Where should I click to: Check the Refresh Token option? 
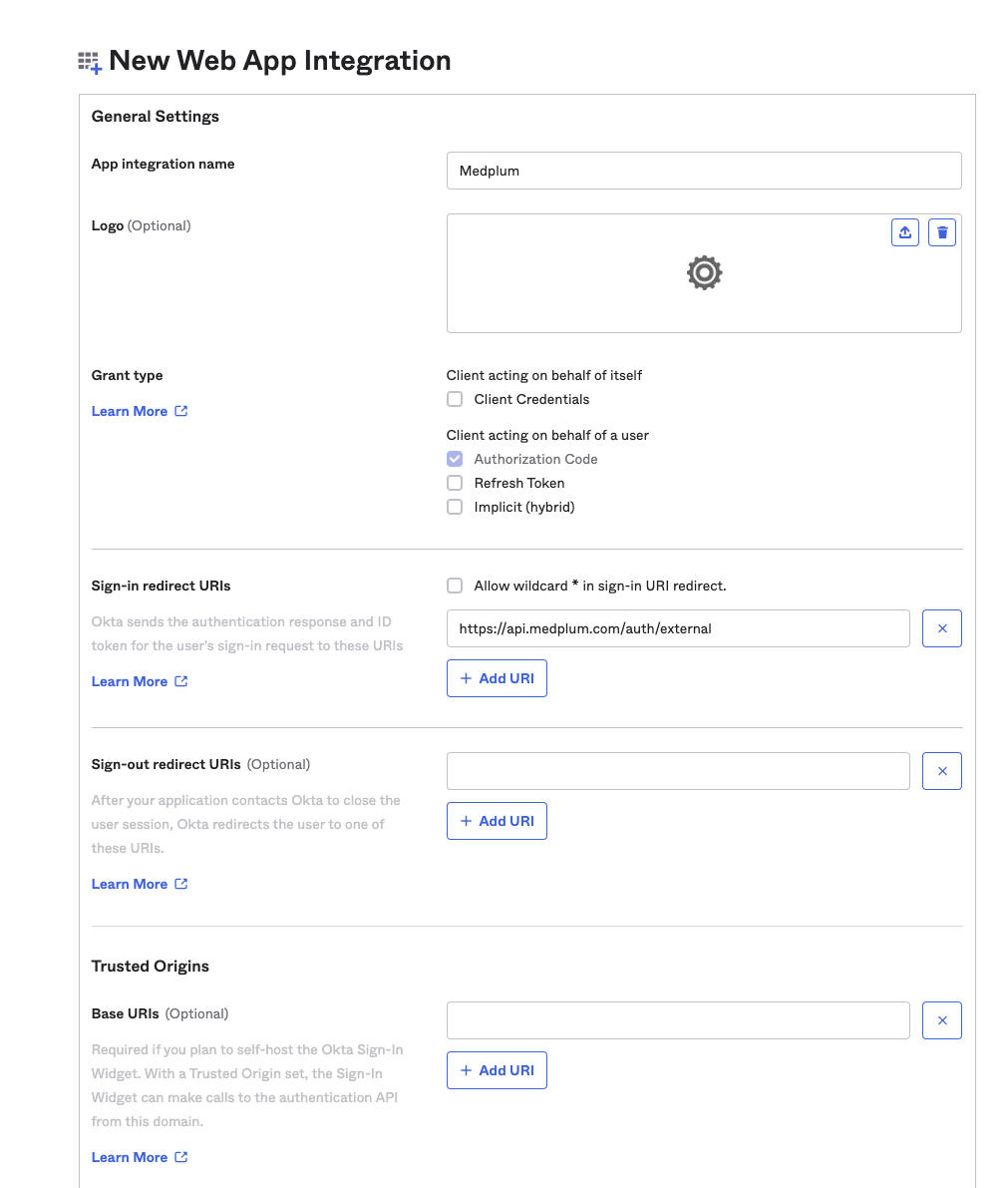[x=455, y=483]
